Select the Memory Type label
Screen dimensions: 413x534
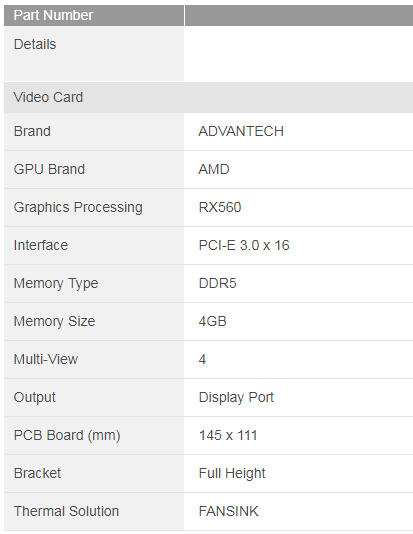pos(56,284)
